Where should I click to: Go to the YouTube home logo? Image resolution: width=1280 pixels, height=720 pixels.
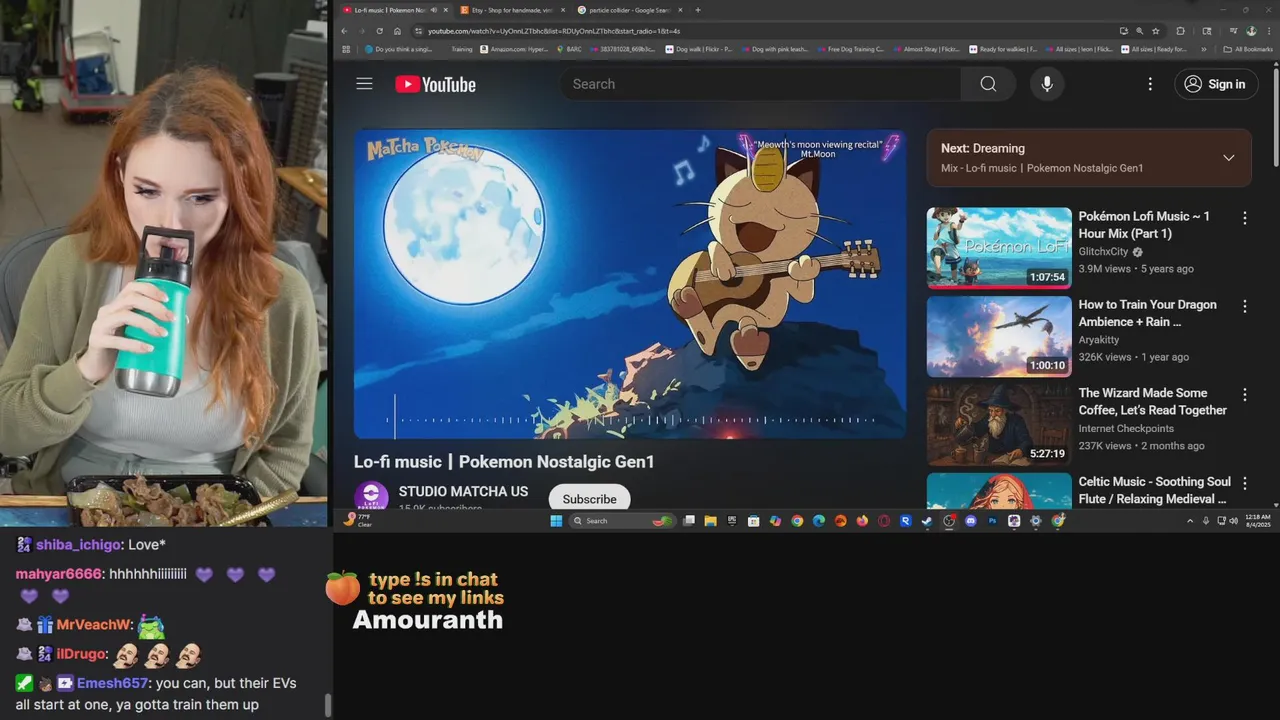point(435,84)
